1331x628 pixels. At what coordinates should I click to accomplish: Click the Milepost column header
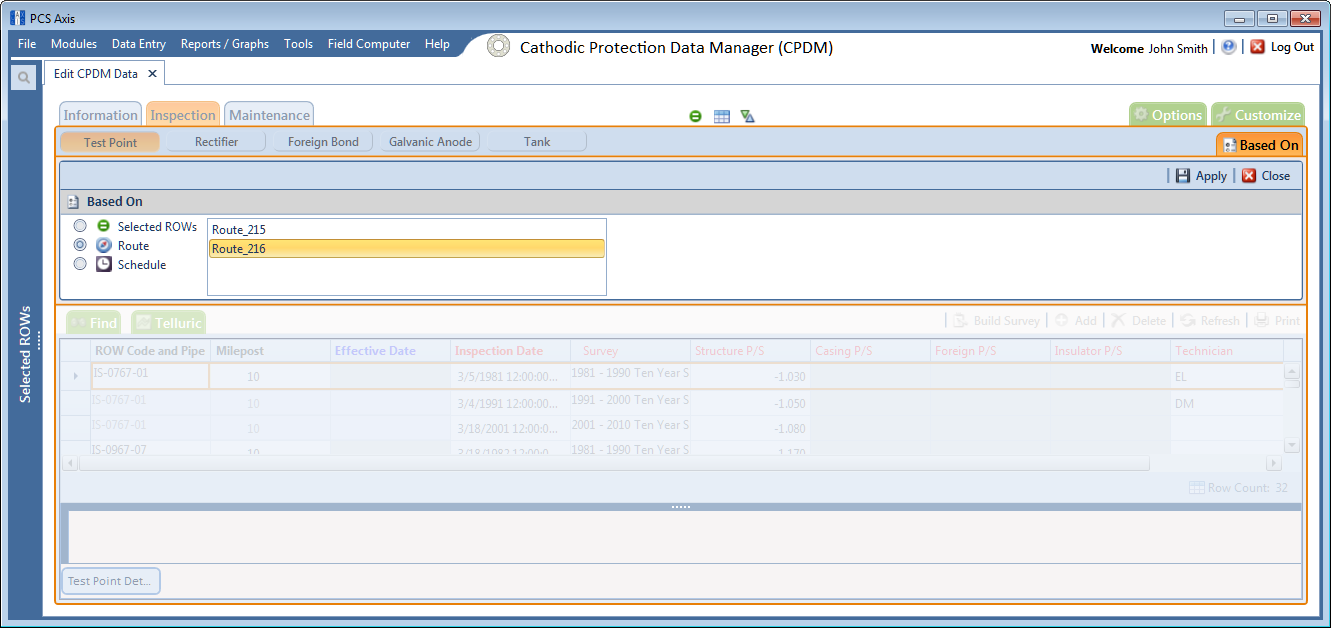[x=270, y=351]
